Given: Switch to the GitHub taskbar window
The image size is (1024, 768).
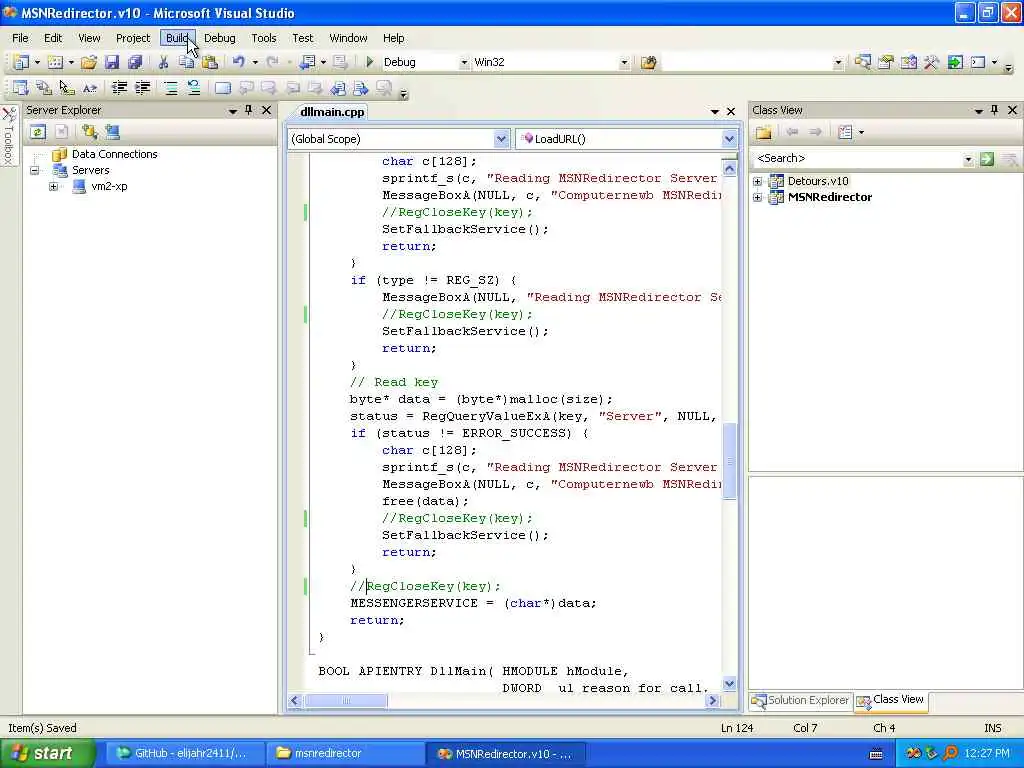Looking at the screenshot, I should (x=183, y=753).
